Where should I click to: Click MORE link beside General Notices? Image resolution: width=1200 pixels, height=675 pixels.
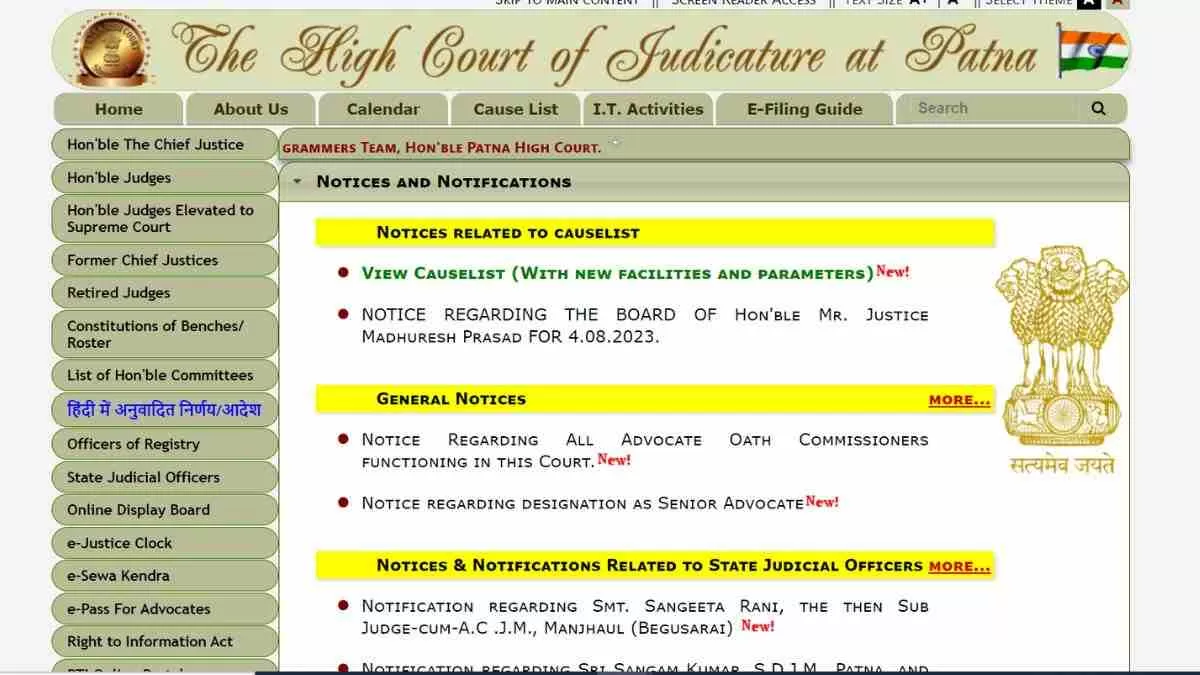pyautogui.click(x=959, y=400)
